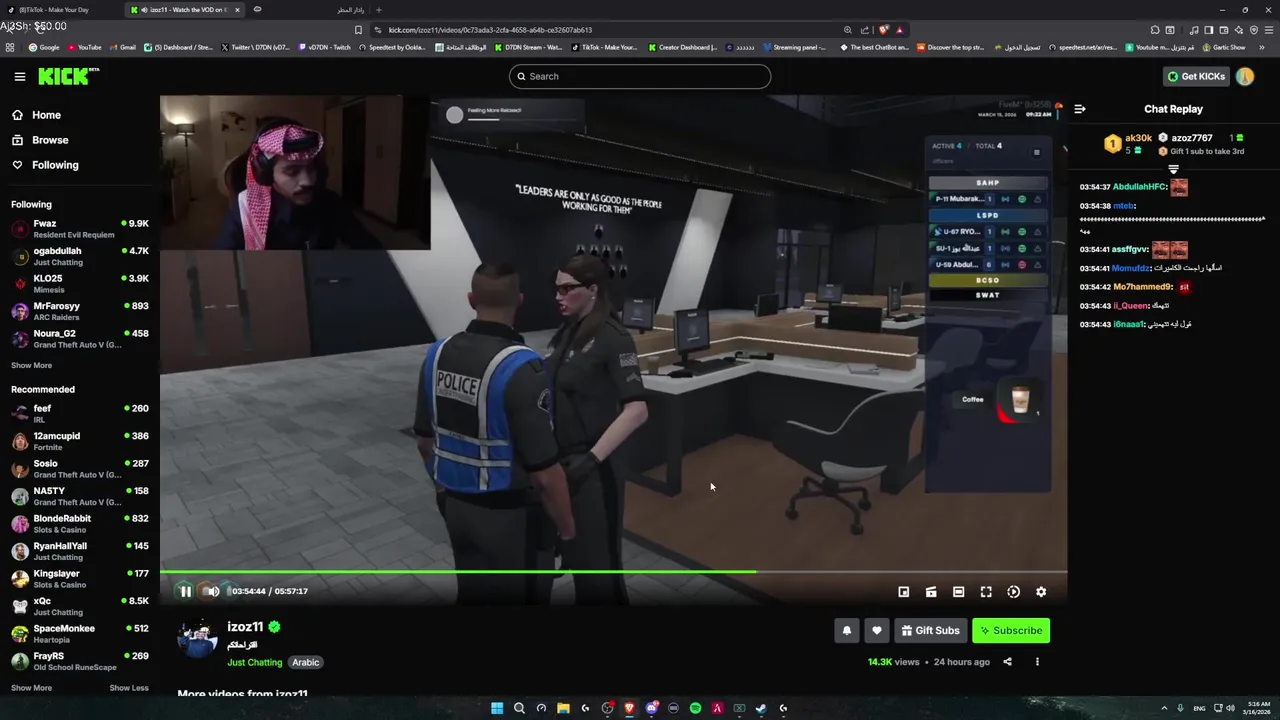Open the Windows Start menu

click(x=497, y=708)
